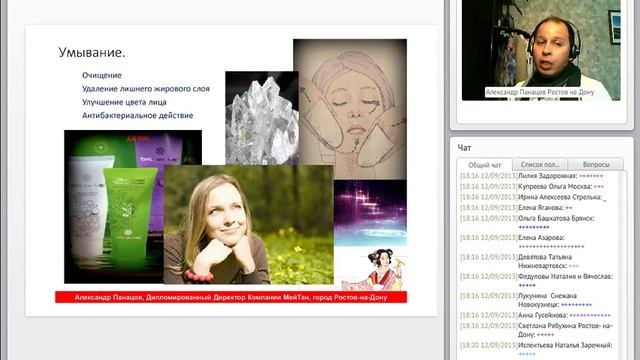
Task: Select the Федуловы Наталия и Вячеслав message
Action: (x=536, y=280)
